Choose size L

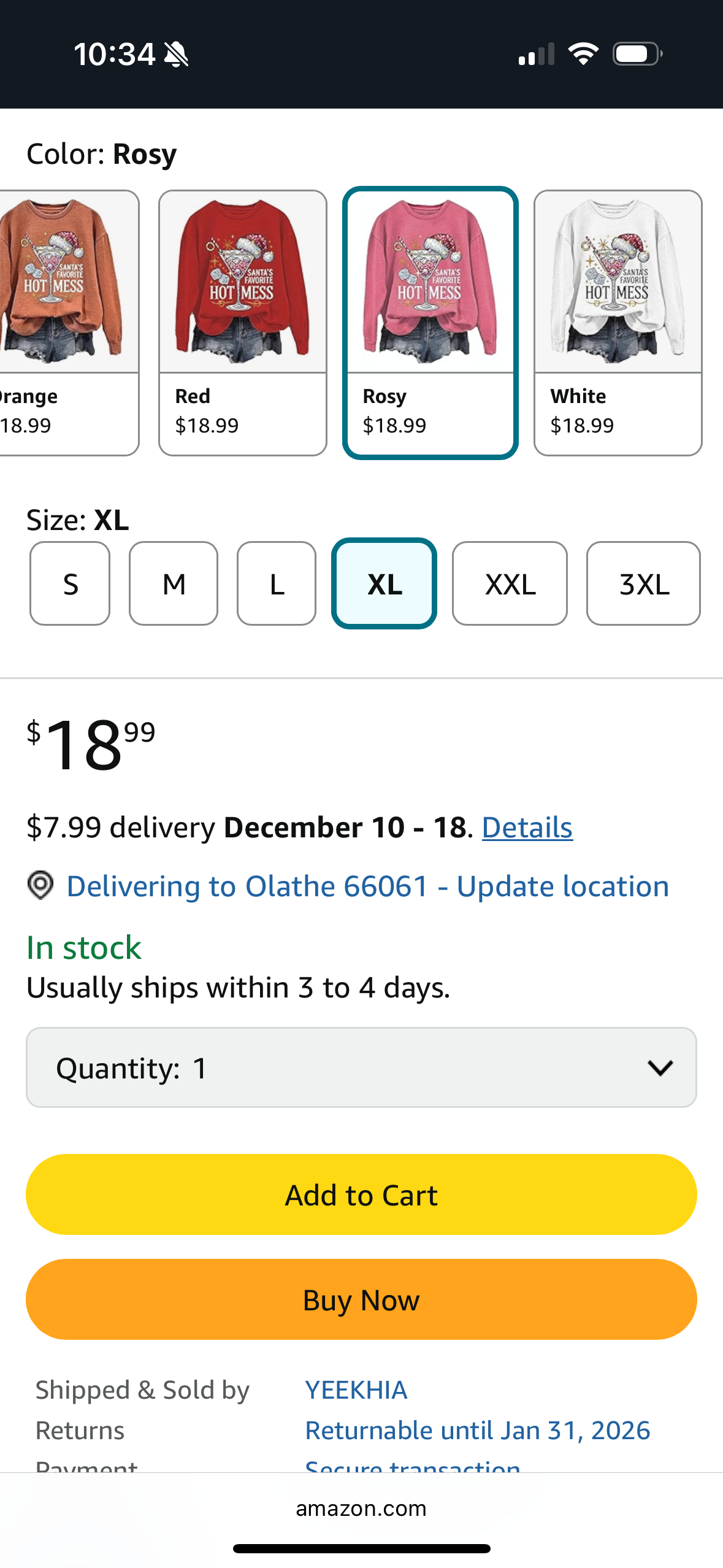[277, 583]
